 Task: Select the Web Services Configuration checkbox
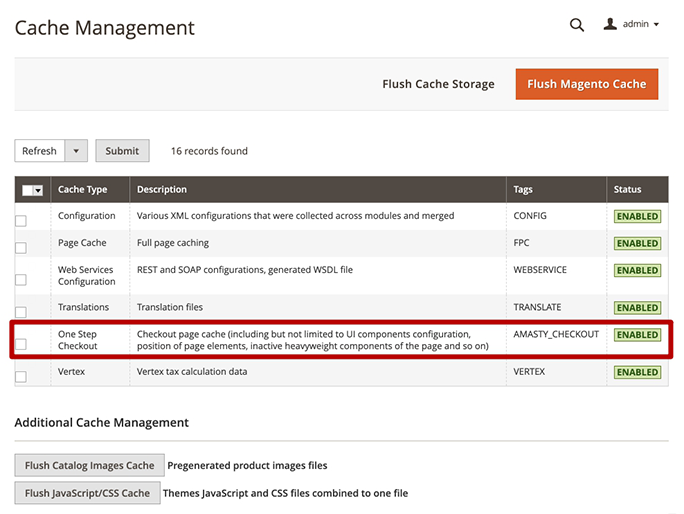point(21,280)
